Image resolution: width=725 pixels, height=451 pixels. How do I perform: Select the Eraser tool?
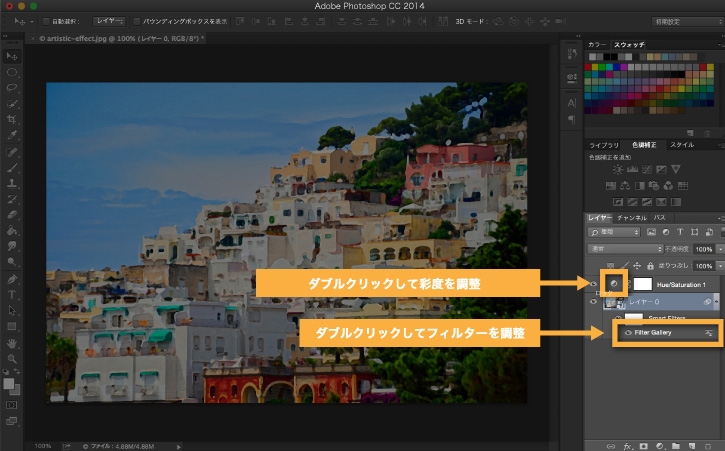[12, 215]
